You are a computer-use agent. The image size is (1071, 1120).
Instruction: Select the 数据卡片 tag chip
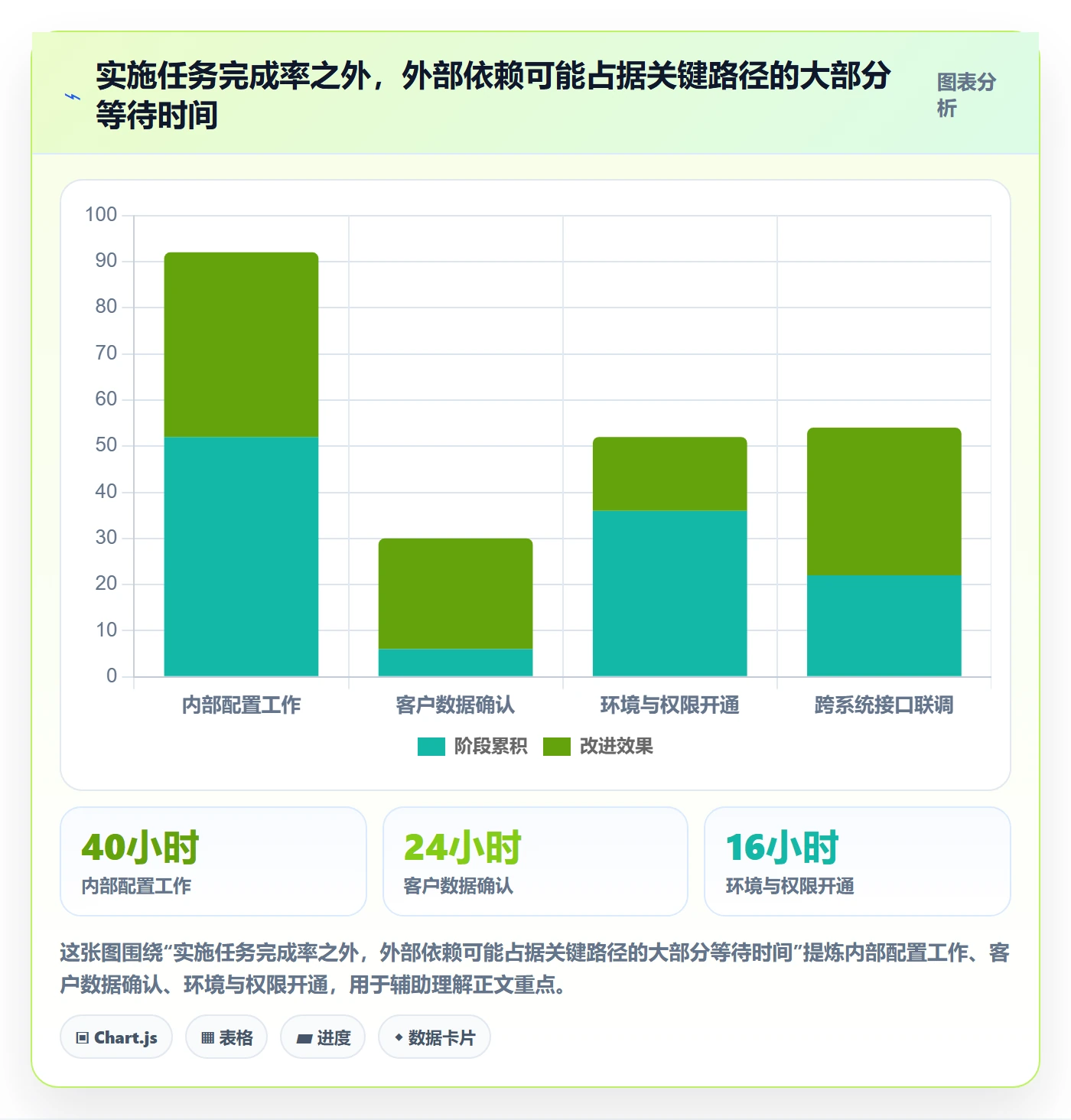(x=435, y=1037)
